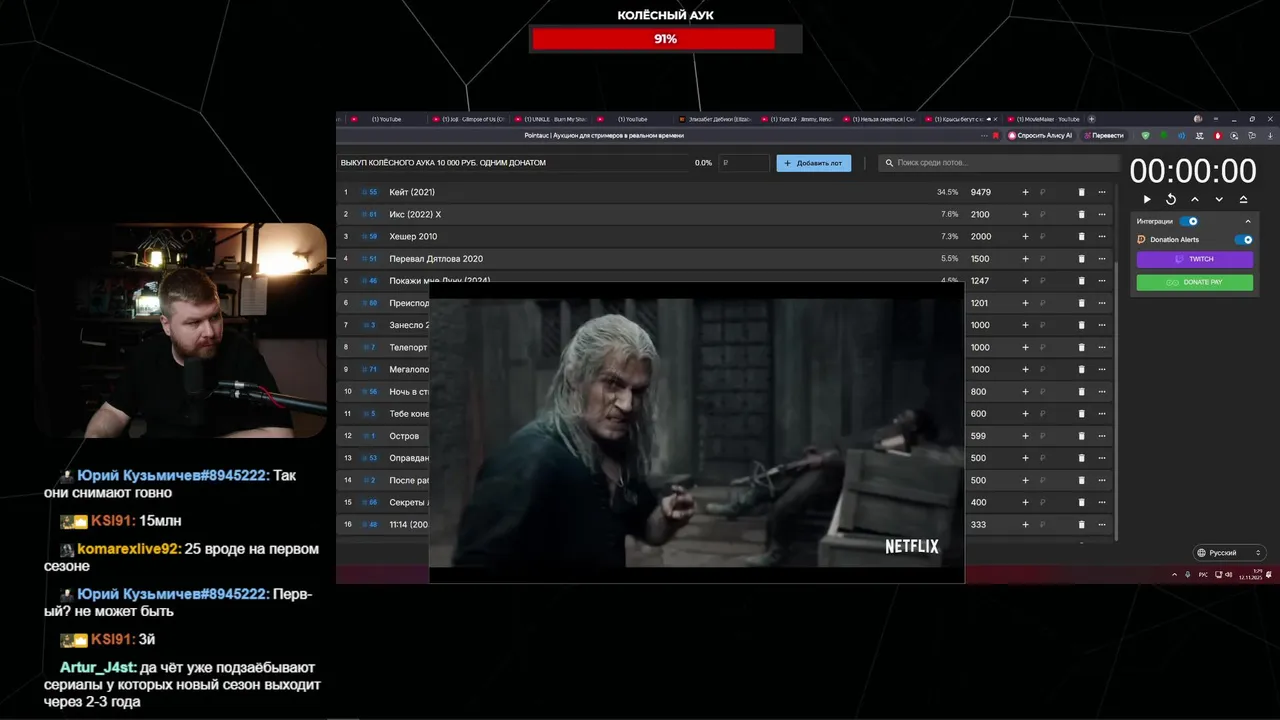Image resolution: width=1280 pixels, height=720 pixels.
Task: Click the green DONATE PAY button
Action: [1194, 282]
